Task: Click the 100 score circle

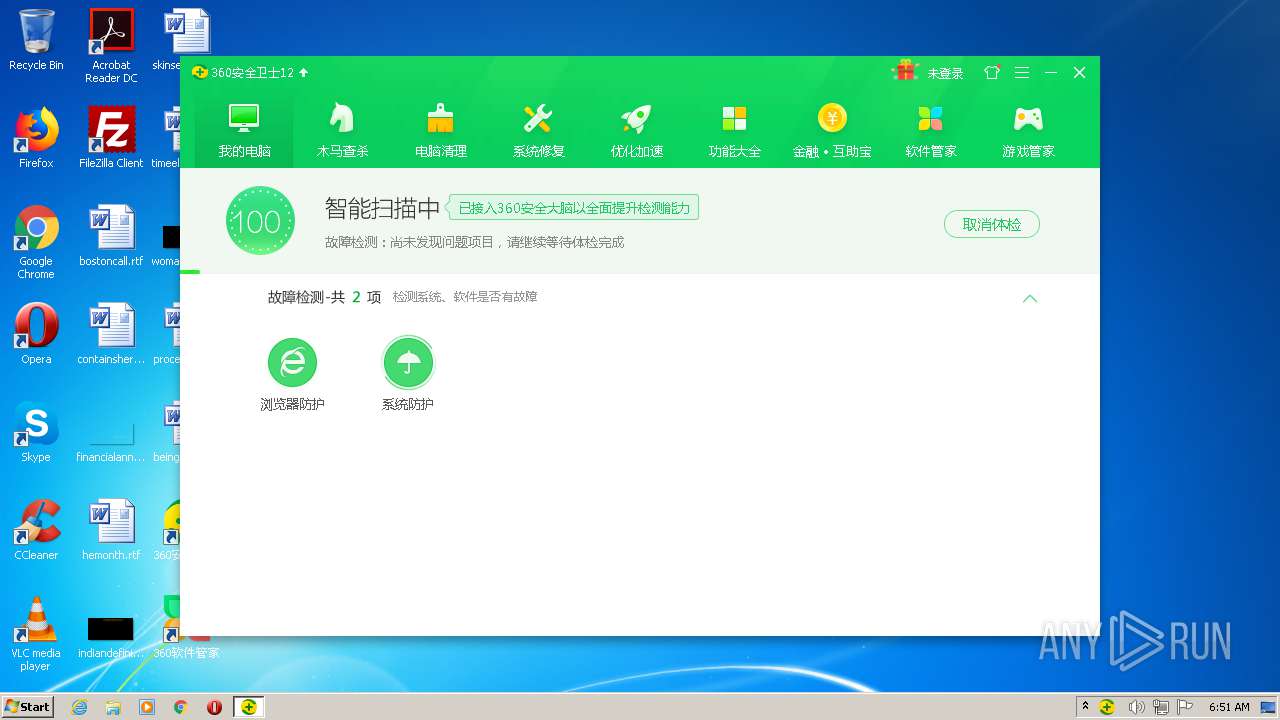Action: click(x=260, y=220)
